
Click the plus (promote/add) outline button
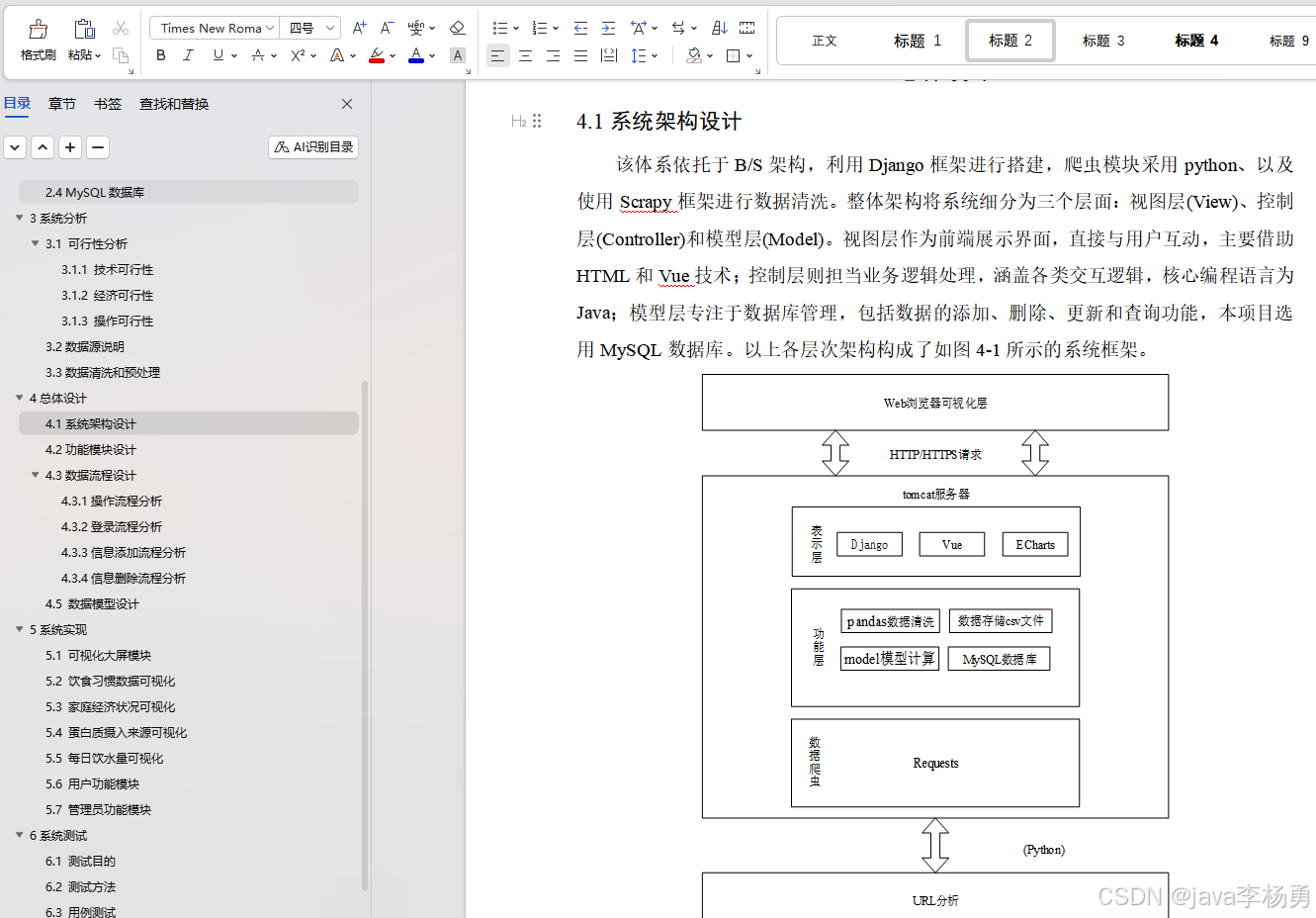(70, 147)
